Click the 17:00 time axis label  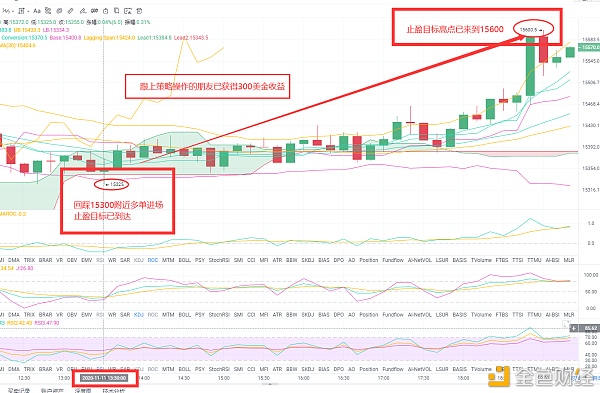(x=383, y=378)
